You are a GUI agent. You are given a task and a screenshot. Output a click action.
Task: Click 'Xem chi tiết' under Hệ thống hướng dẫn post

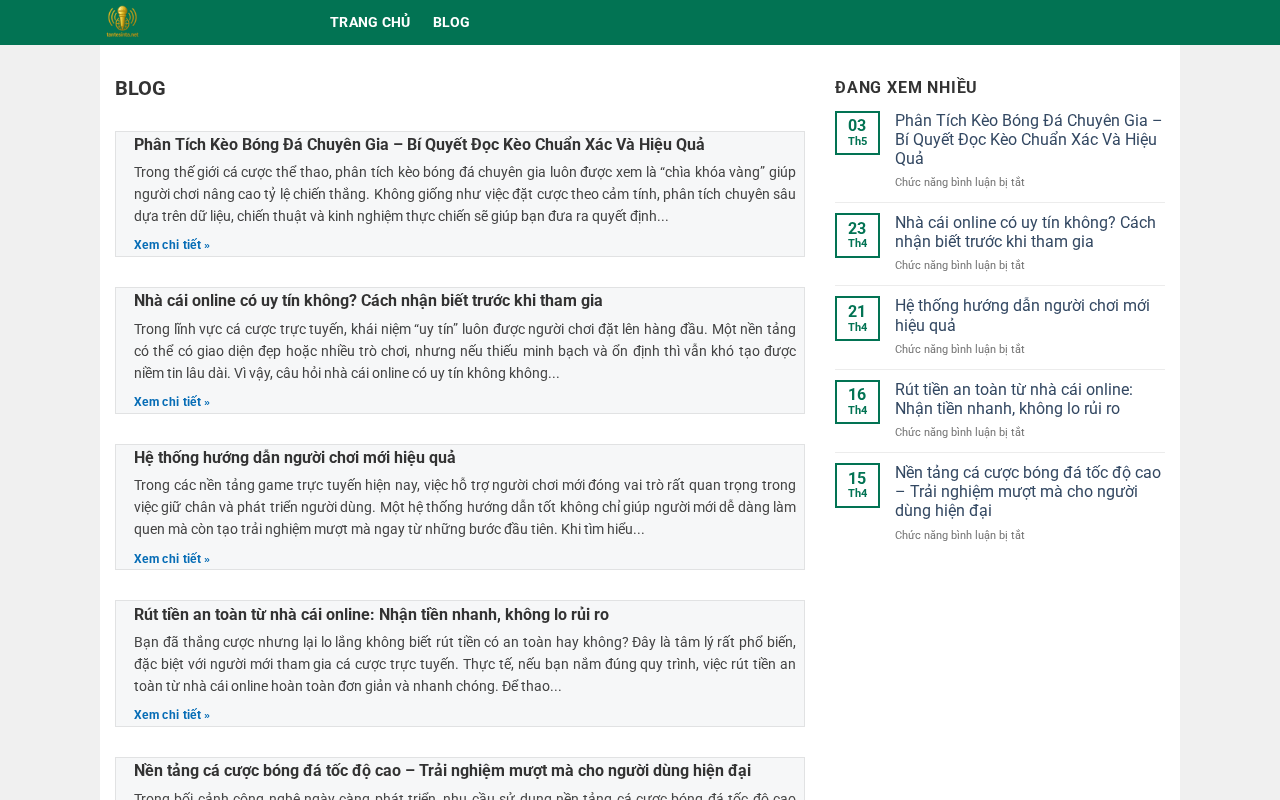tap(172, 559)
